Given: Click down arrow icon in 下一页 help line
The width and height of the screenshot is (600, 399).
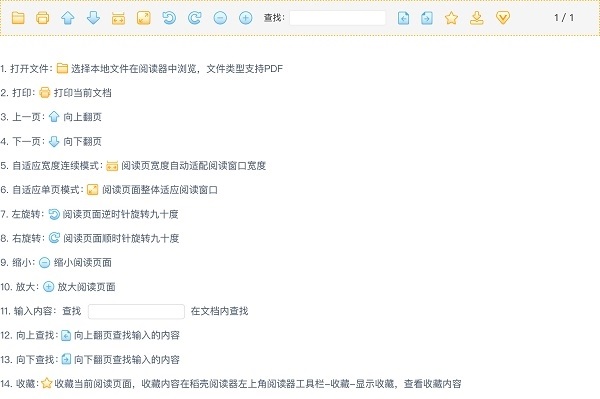Looking at the screenshot, I should (x=54, y=141).
